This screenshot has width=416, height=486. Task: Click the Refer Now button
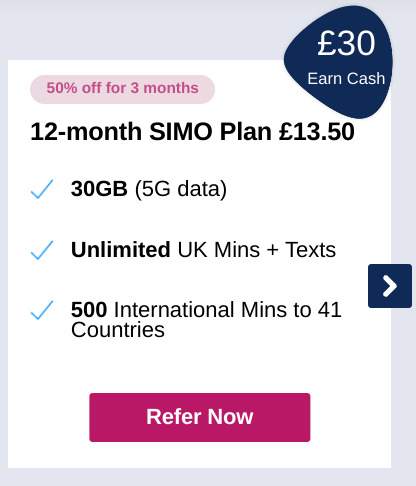(200, 417)
